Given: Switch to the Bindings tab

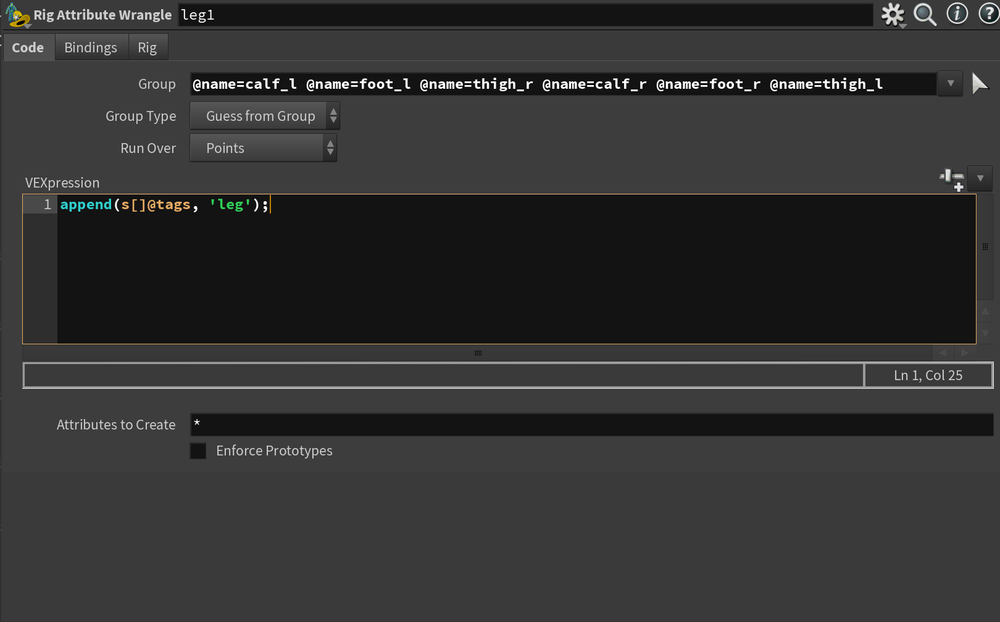Looking at the screenshot, I should point(90,47).
